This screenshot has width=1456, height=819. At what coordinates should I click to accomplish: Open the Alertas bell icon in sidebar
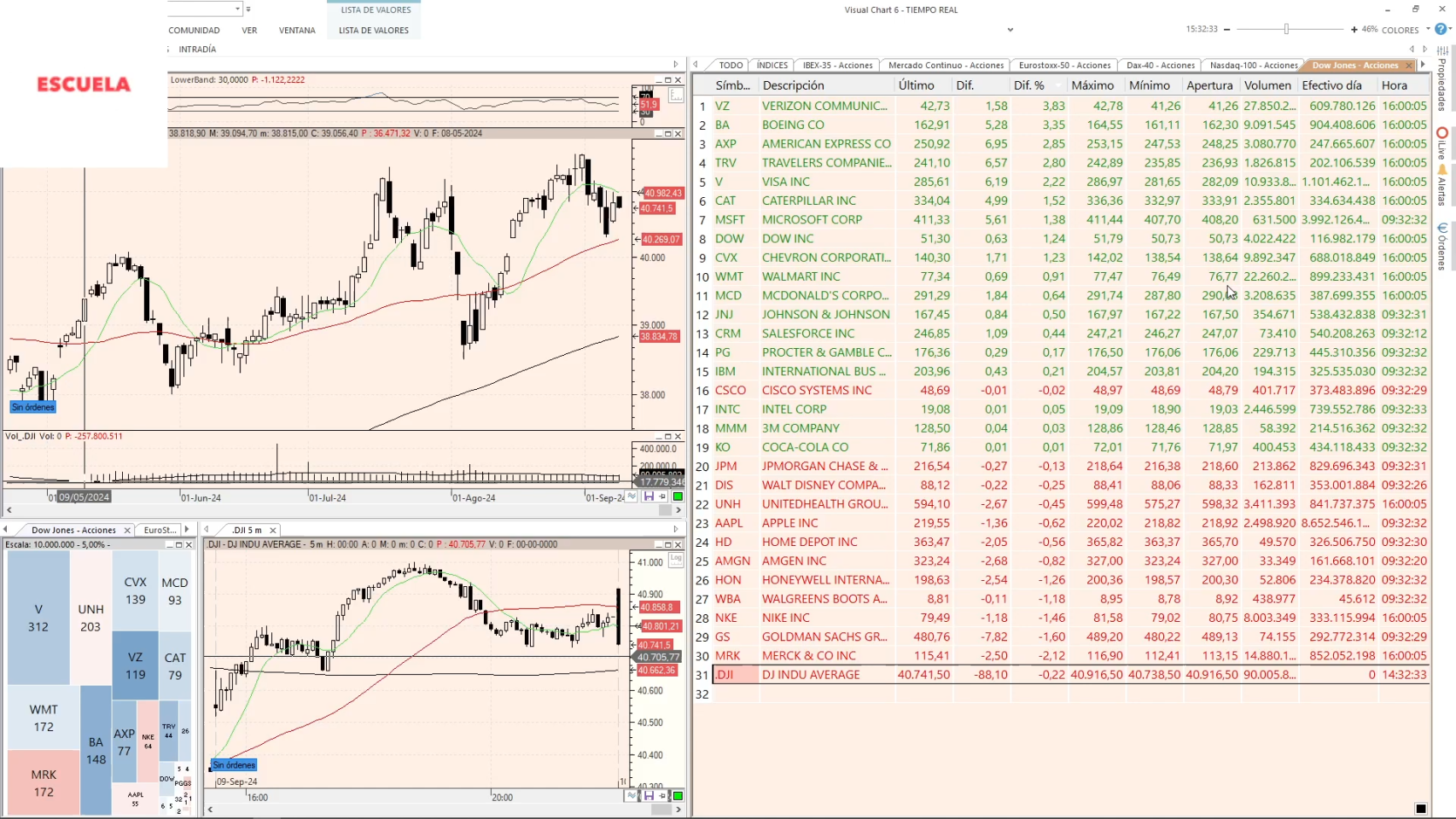click(1442, 170)
